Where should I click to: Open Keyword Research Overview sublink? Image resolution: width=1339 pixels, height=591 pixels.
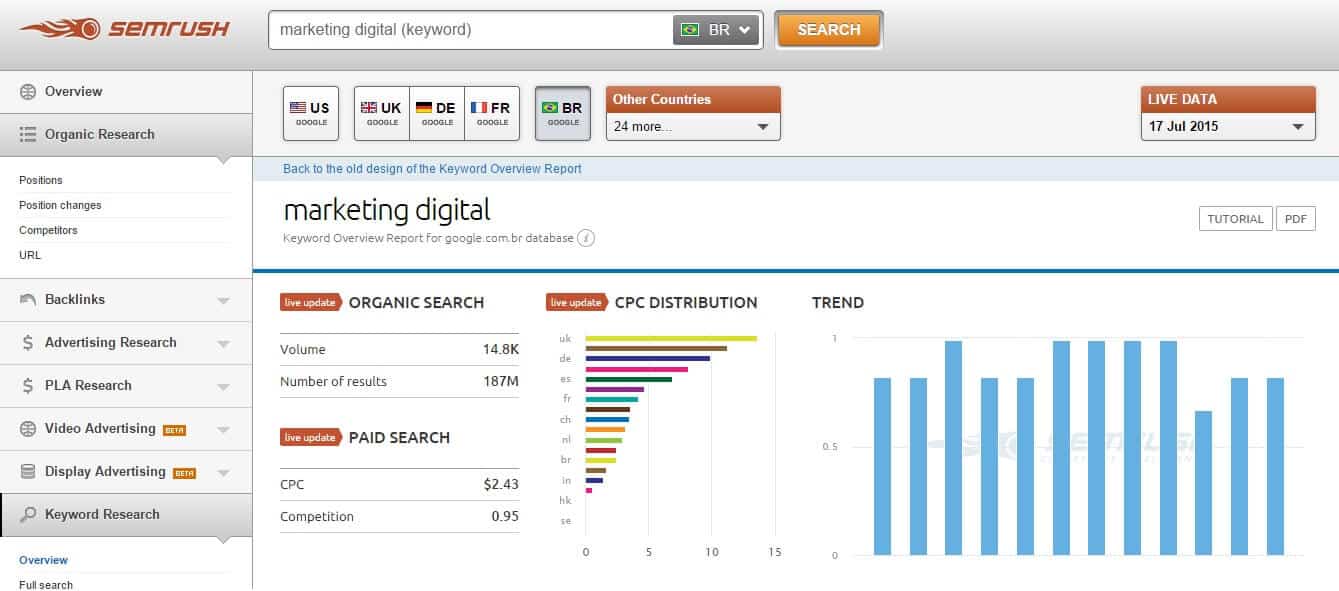pyautogui.click(x=44, y=560)
